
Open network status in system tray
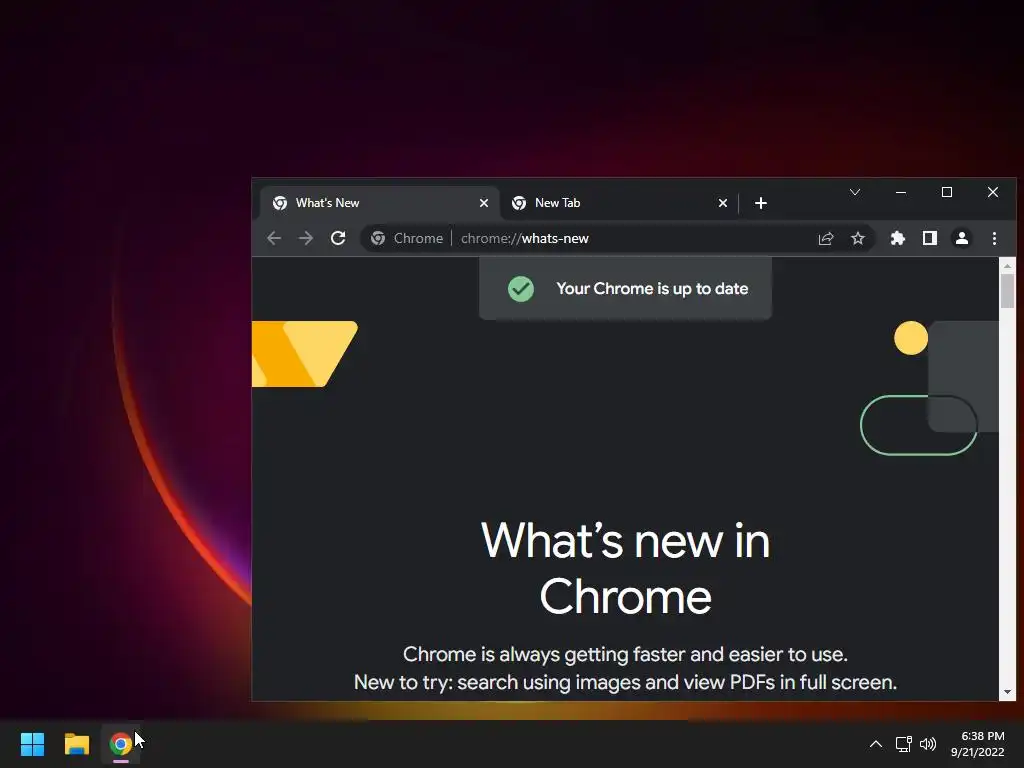click(903, 744)
